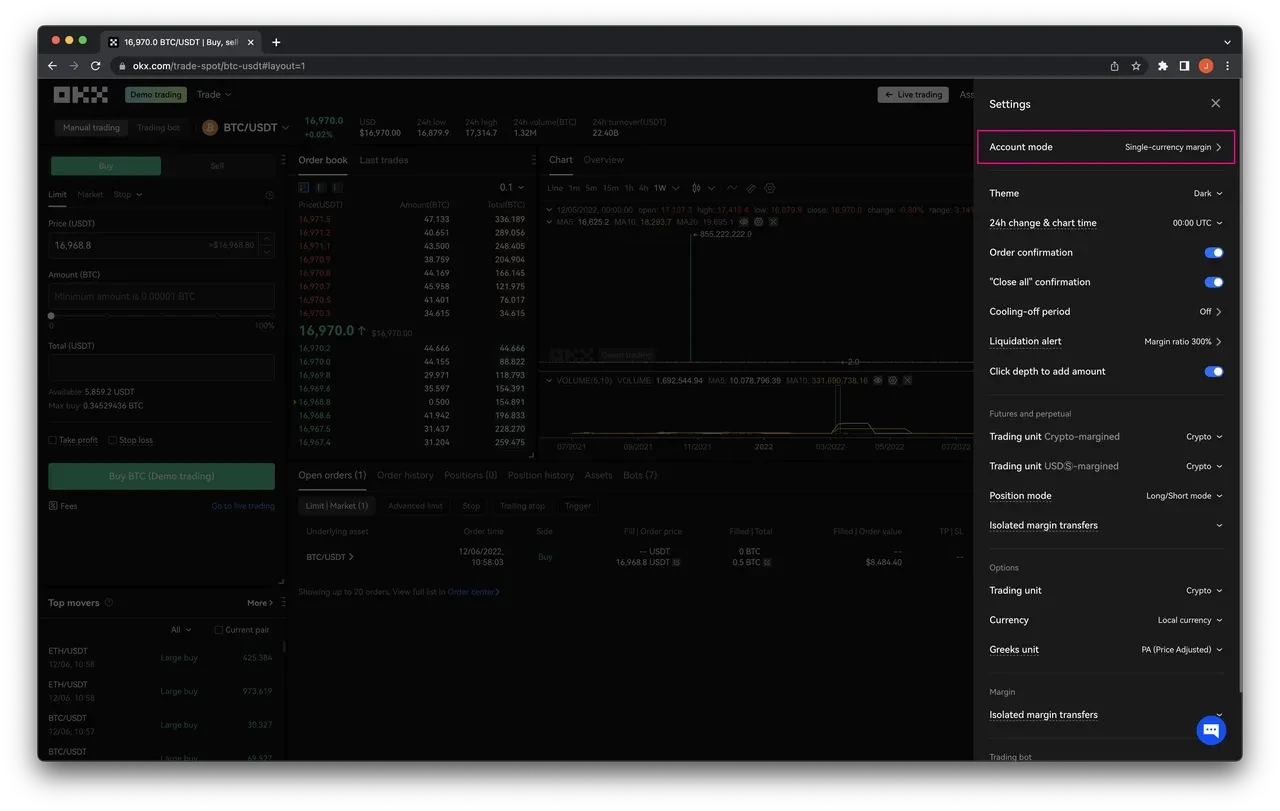Open the Theme Dark dropdown

[x=1207, y=193]
